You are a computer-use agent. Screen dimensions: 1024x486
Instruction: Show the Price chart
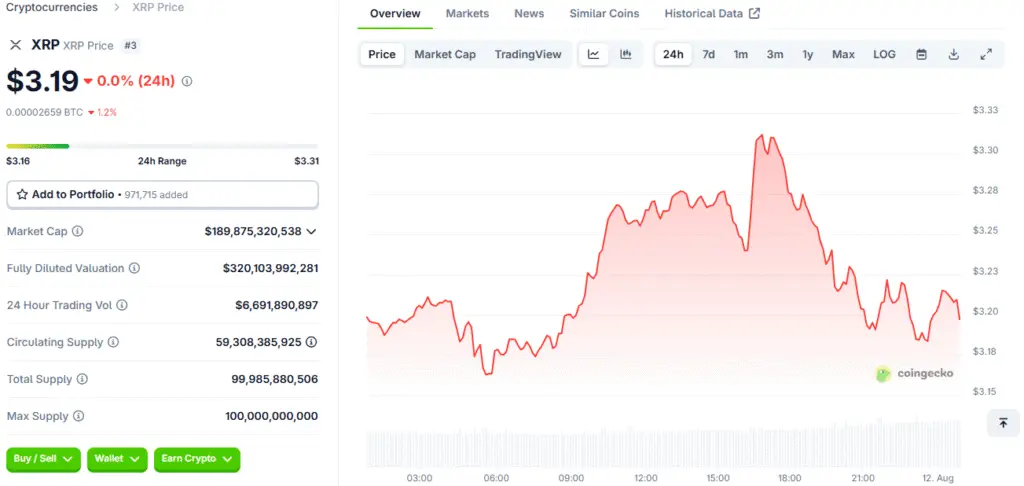coord(382,55)
